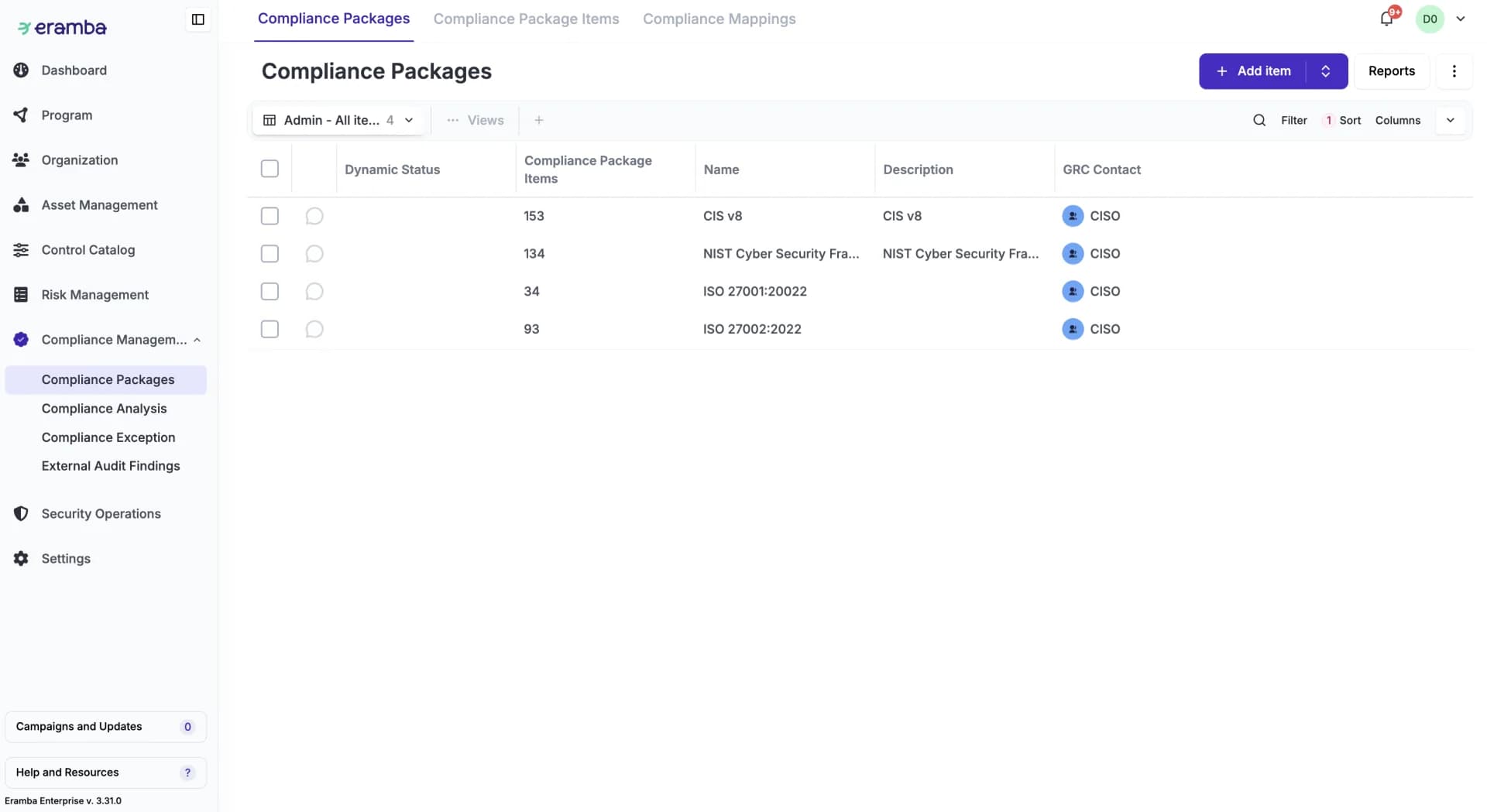This screenshot has height=812, width=1487.
Task: Click the table icon in Admin view selector
Action: (x=270, y=120)
